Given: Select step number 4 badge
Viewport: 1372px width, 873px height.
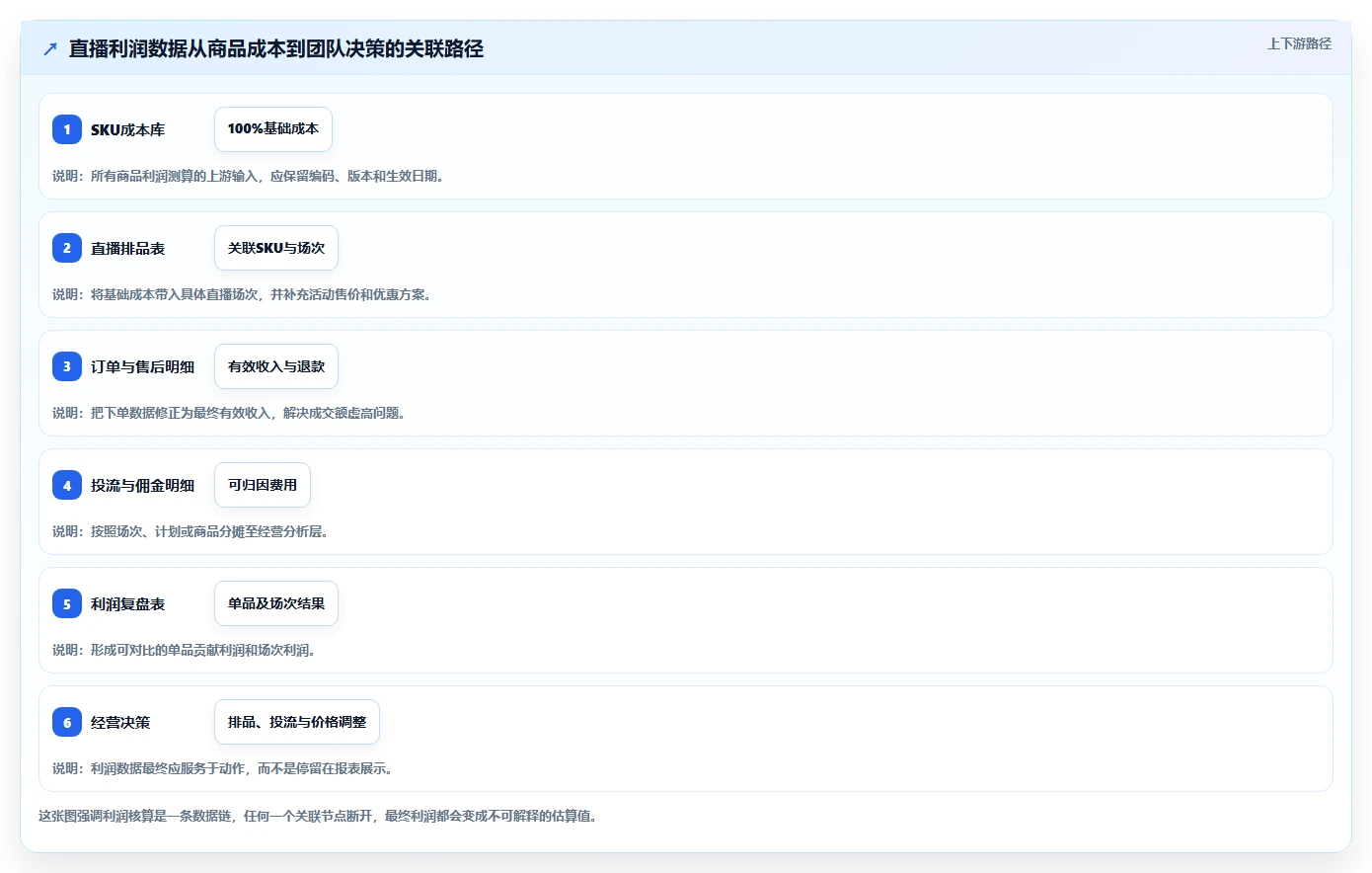Looking at the screenshot, I should [x=67, y=485].
